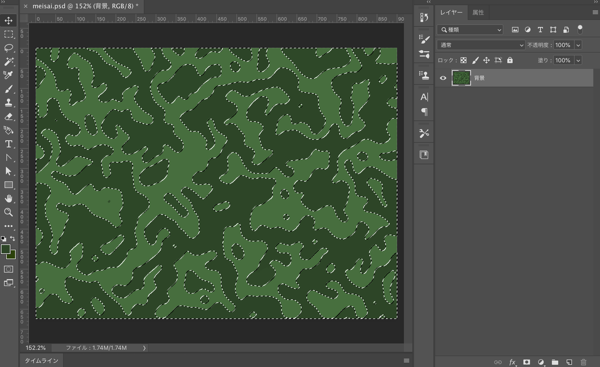This screenshot has width=600, height=367.
Task: Filter layers by pixel layers
Action: click(x=515, y=29)
